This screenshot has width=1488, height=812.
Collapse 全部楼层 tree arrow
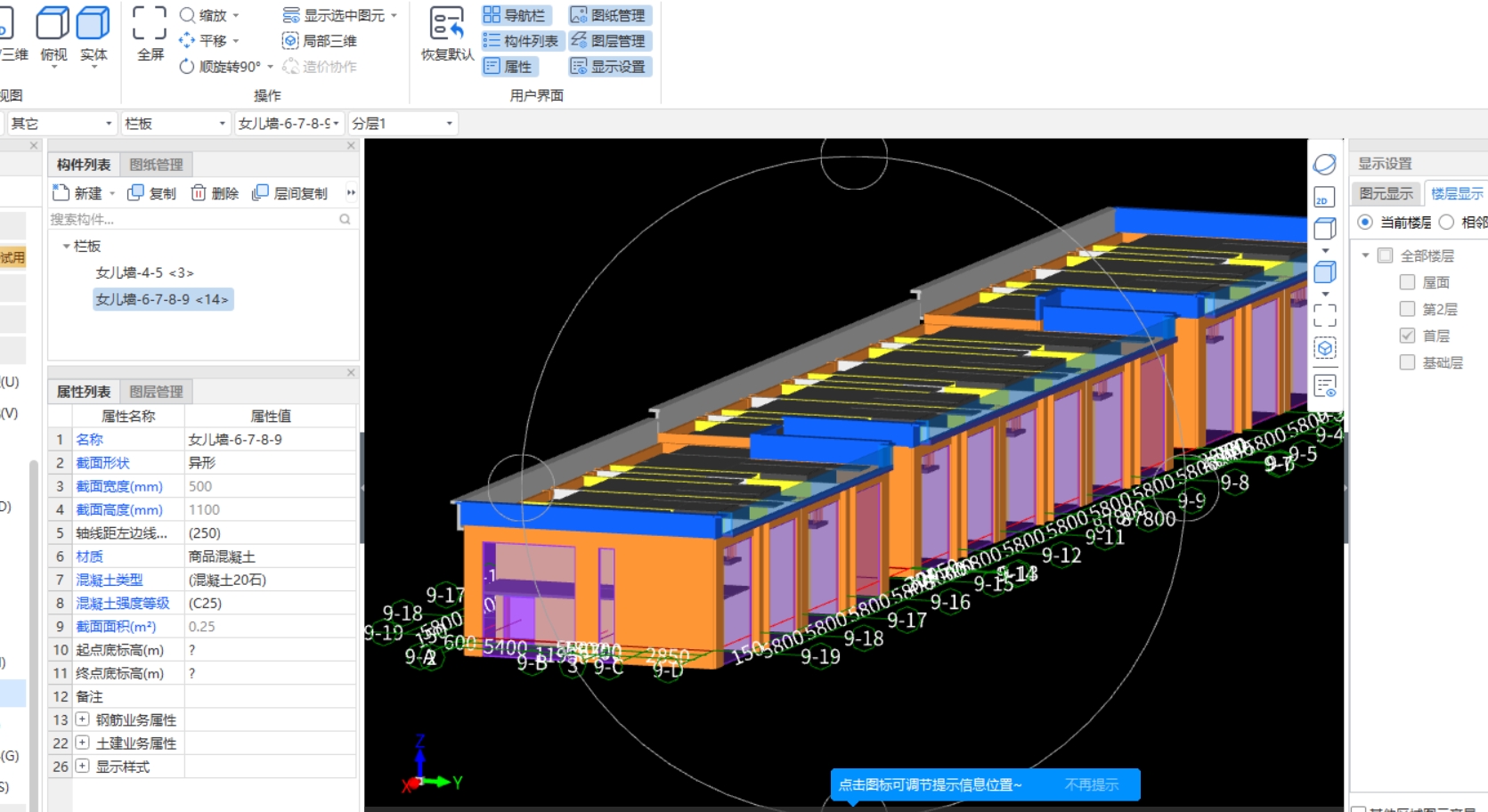[1365, 256]
